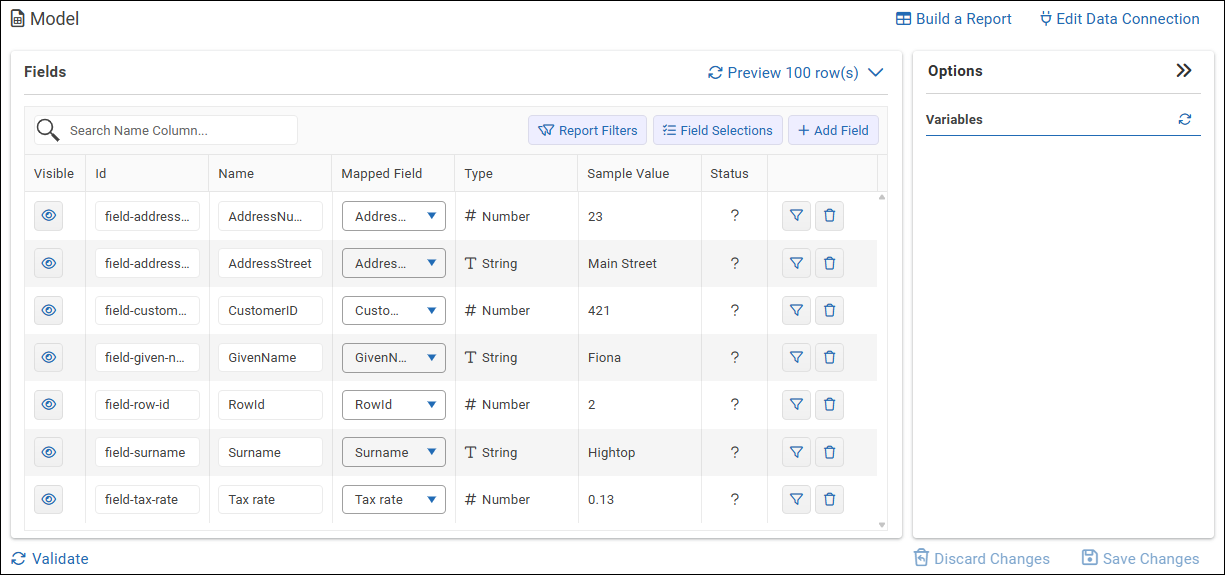Click the filter icon for the CustomerID row
Screen dimensions: 1225x575
click(796, 310)
